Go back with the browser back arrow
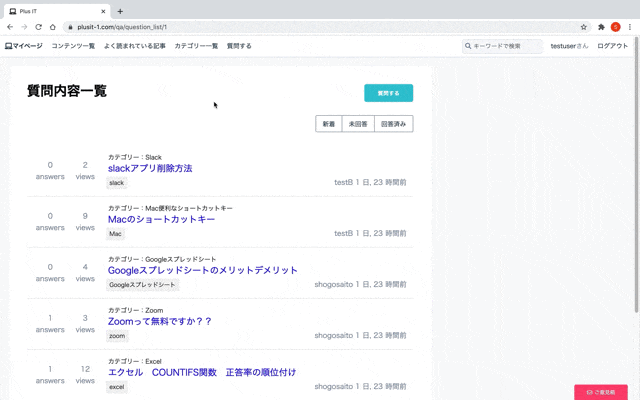Screen dimensions: 640x400 pyautogui.click(x=10, y=27)
